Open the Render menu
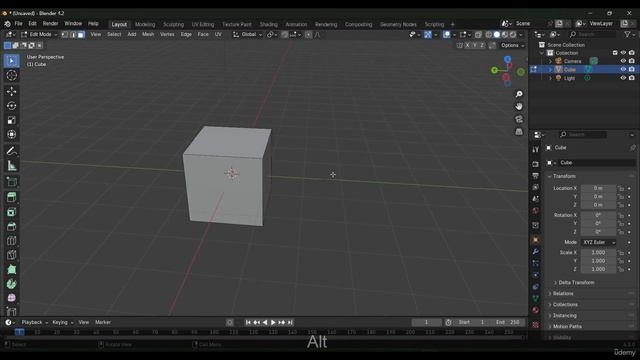This screenshot has height=360, width=640. coord(50,24)
